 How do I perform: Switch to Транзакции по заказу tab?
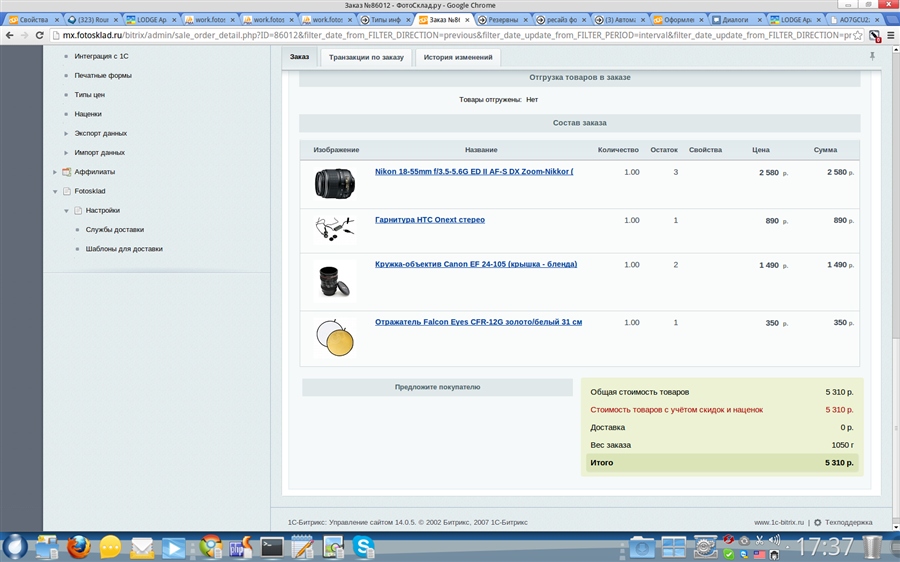pos(366,57)
